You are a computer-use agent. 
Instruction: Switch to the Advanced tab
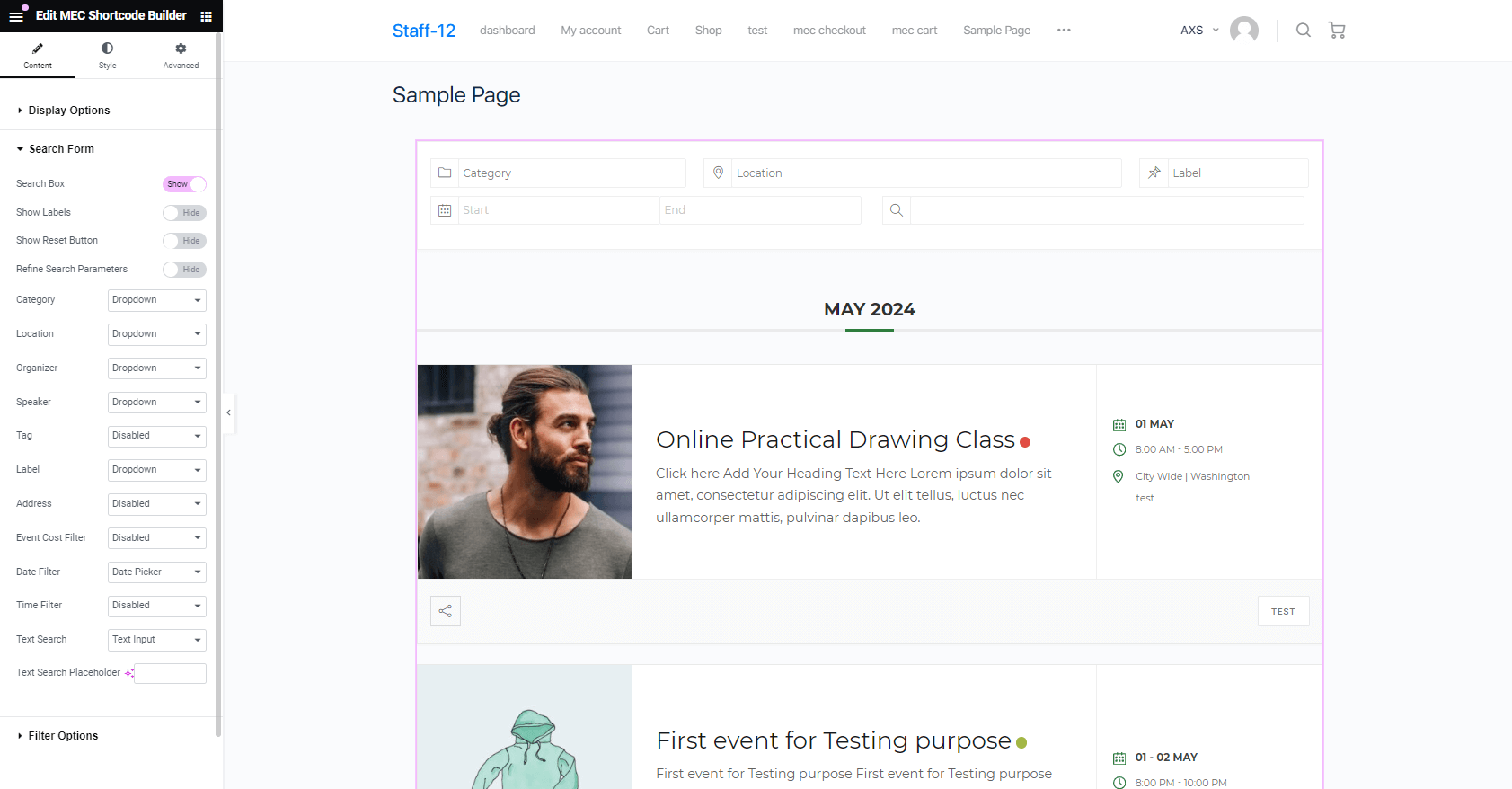181,56
